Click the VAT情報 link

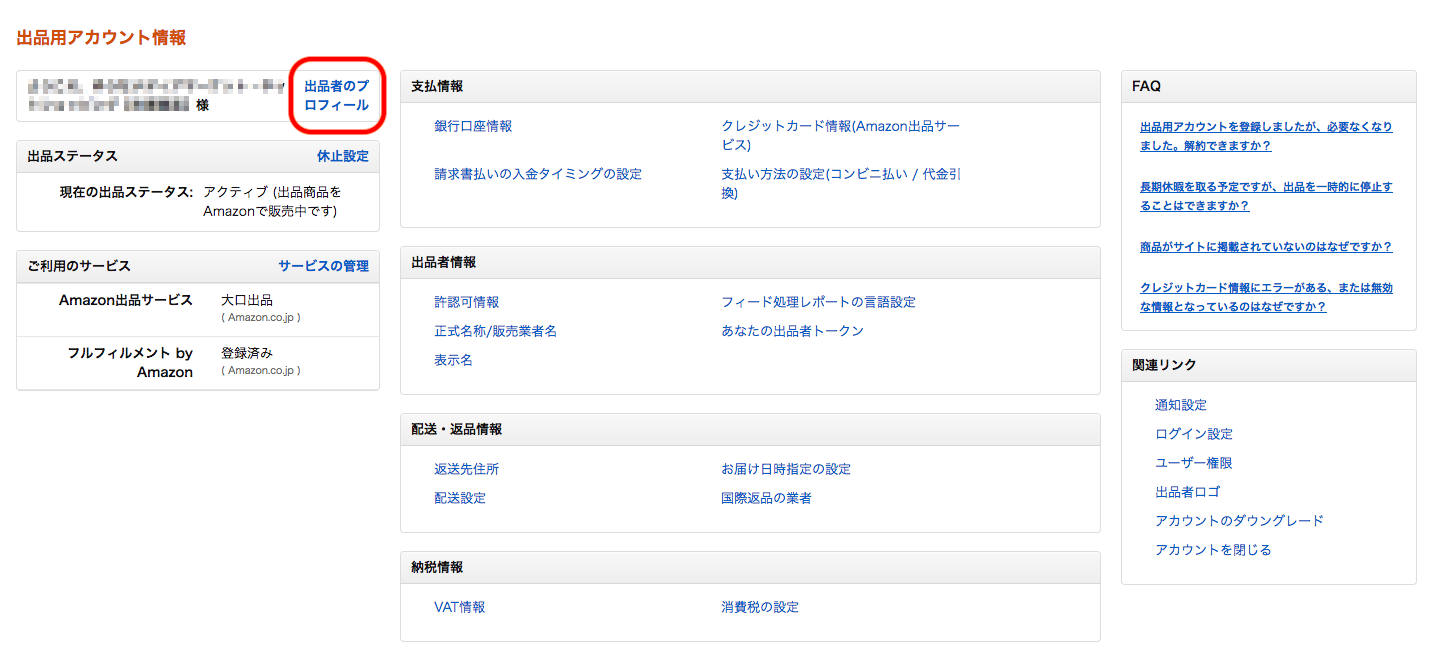click(x=459, y=607)
